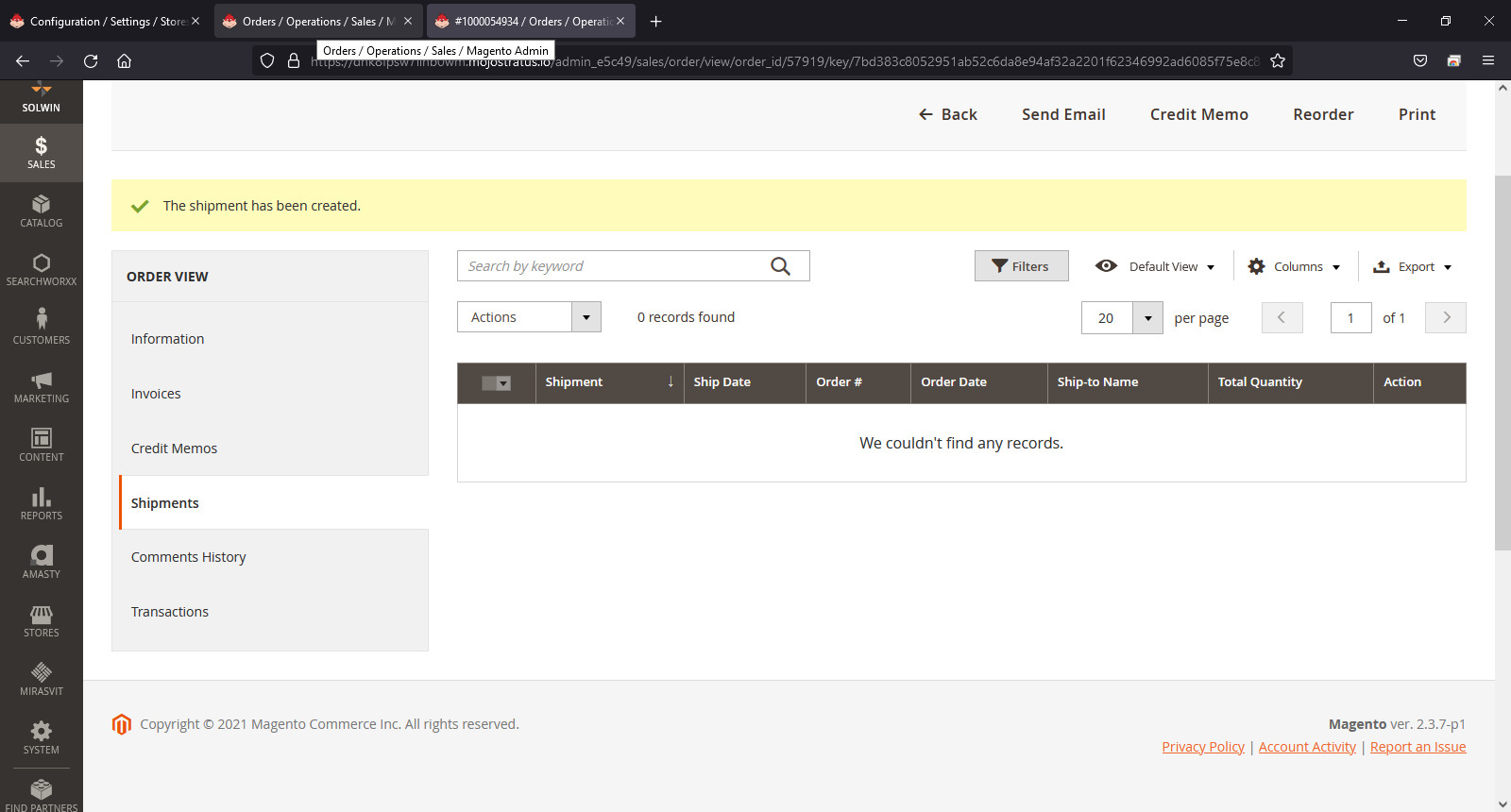1511x812 pixels.
Task: Click the Search by keyword field
Action: (x=614, y=266)
